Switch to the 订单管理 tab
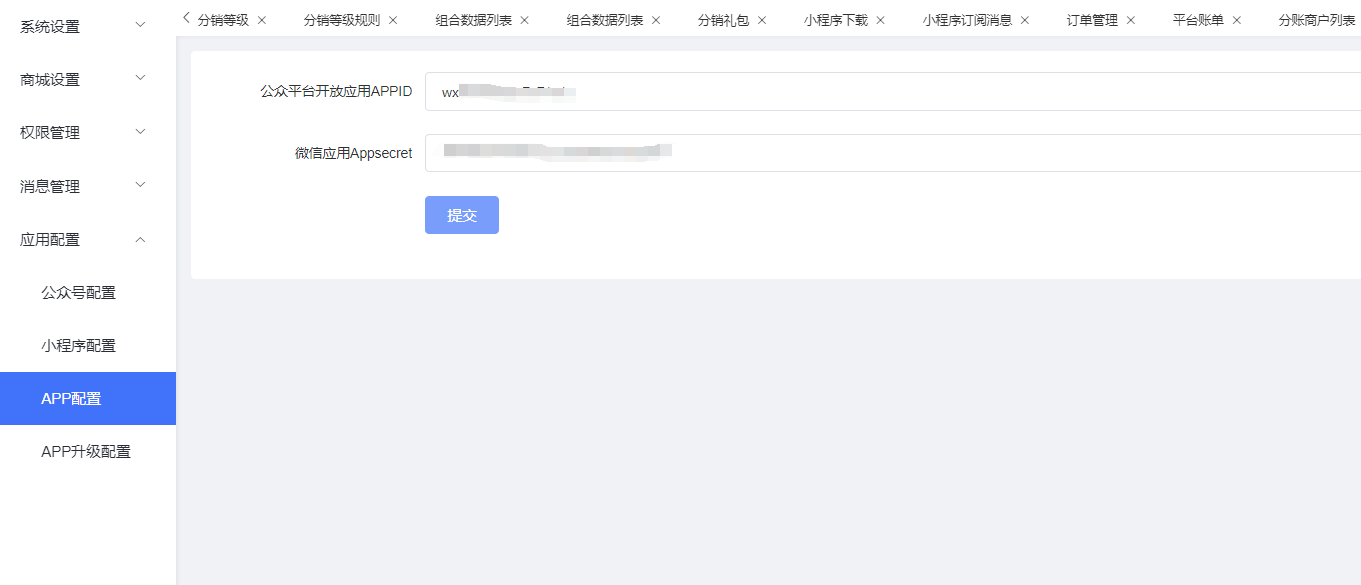1361x585 pixels. coord(1092,20)
